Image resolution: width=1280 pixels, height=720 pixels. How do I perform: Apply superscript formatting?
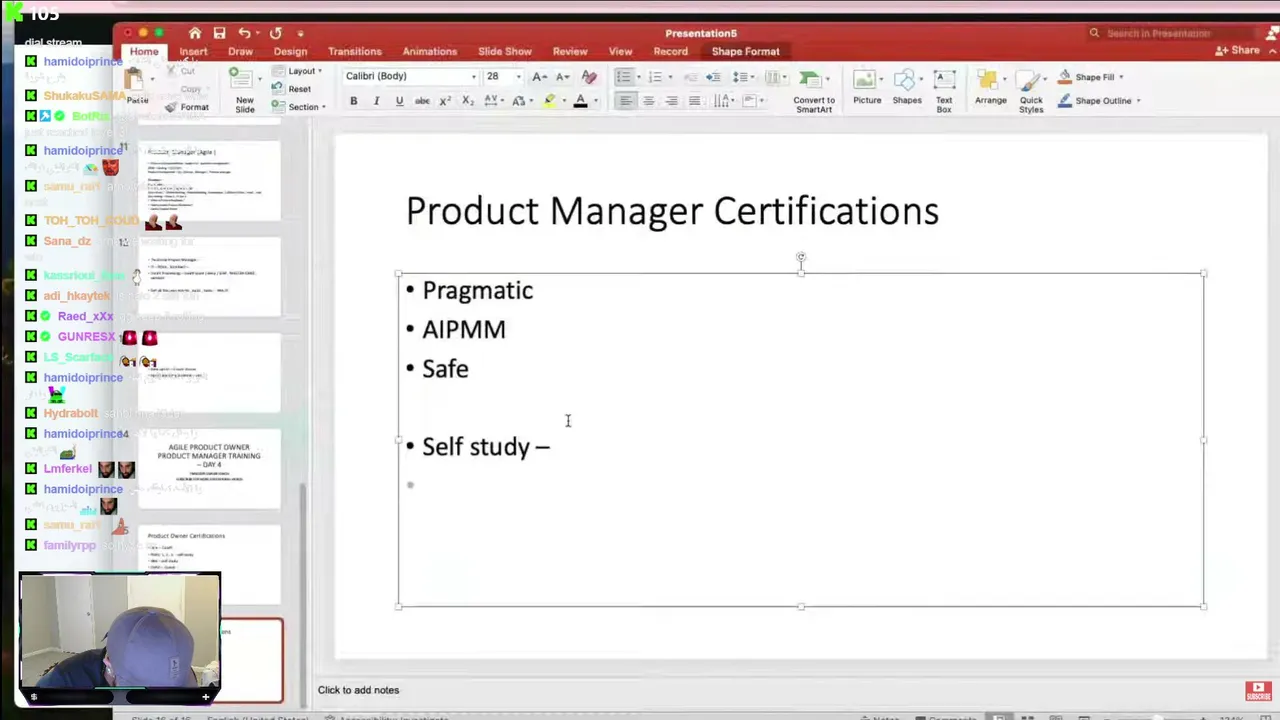(445, 101)
